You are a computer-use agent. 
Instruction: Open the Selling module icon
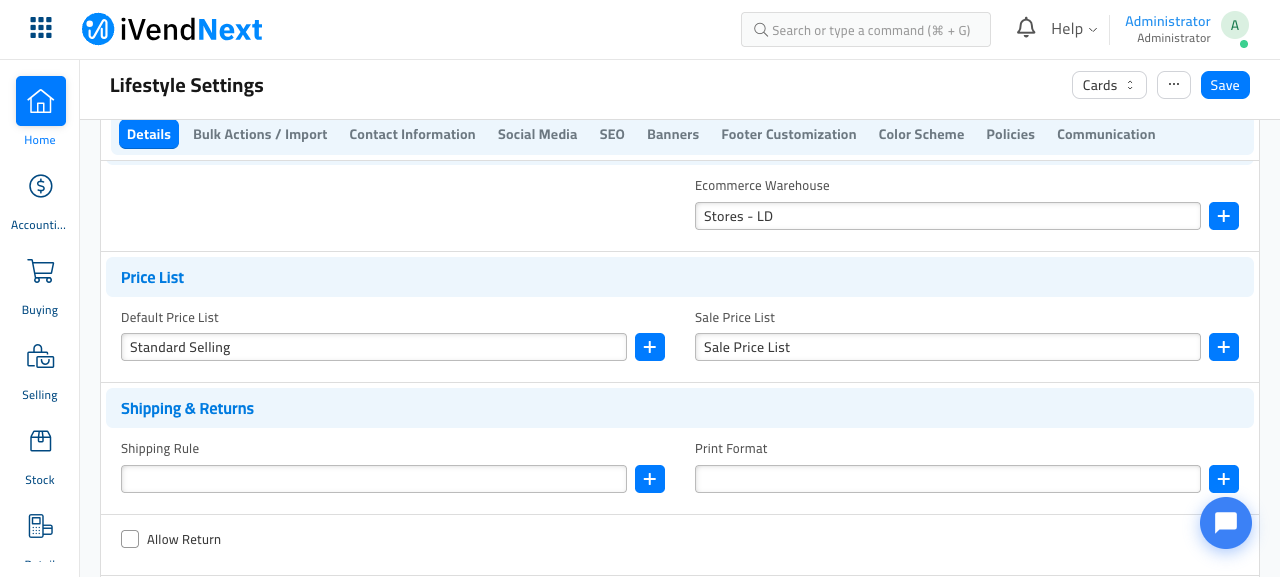[x=40, y=356]
